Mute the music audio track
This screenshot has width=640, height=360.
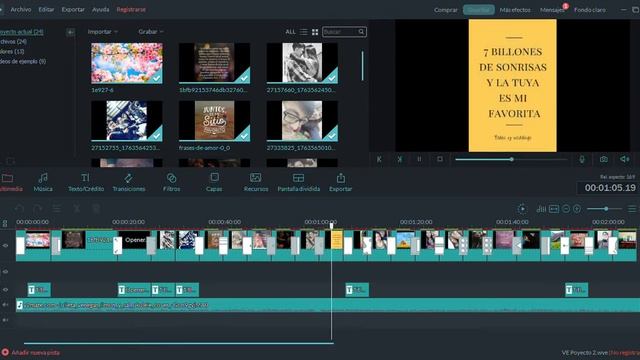pyautogui.click(x=5, y=305)
